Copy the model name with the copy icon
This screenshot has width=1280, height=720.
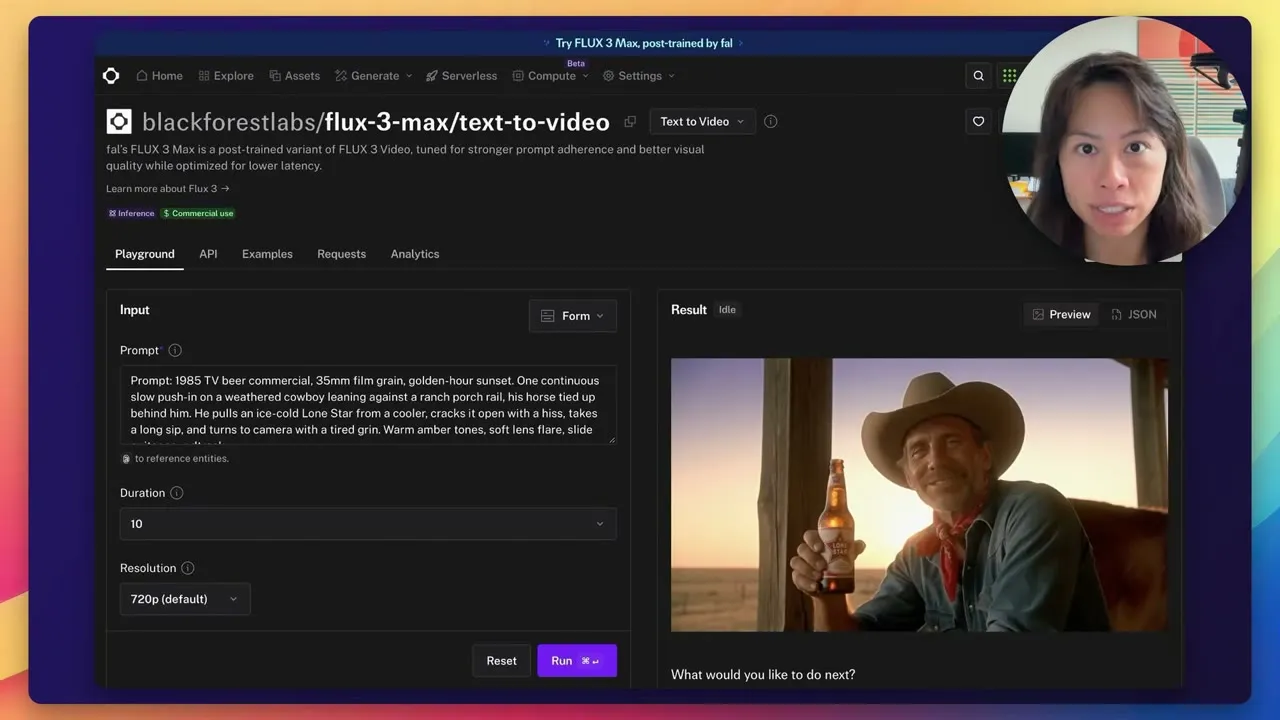[x=630, y=122]
